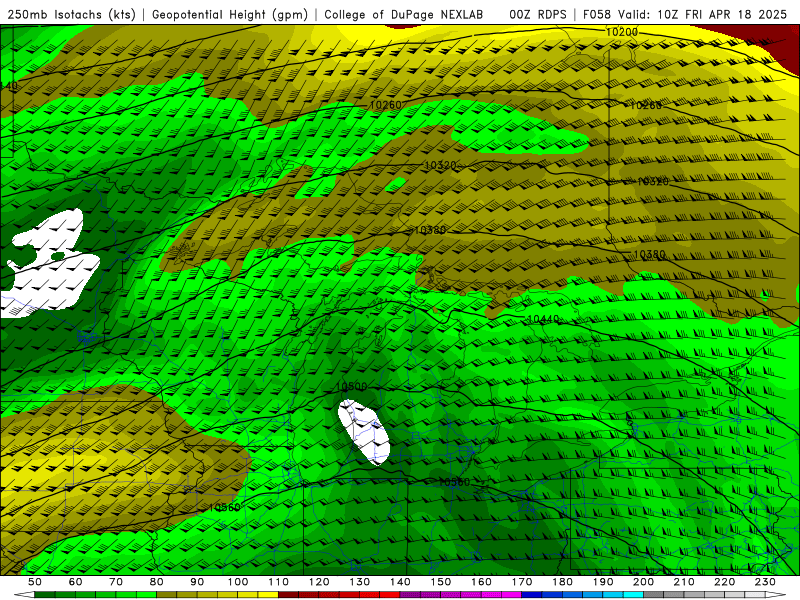
Task: Click the 120 kt colorbar label
Action: 319,582
